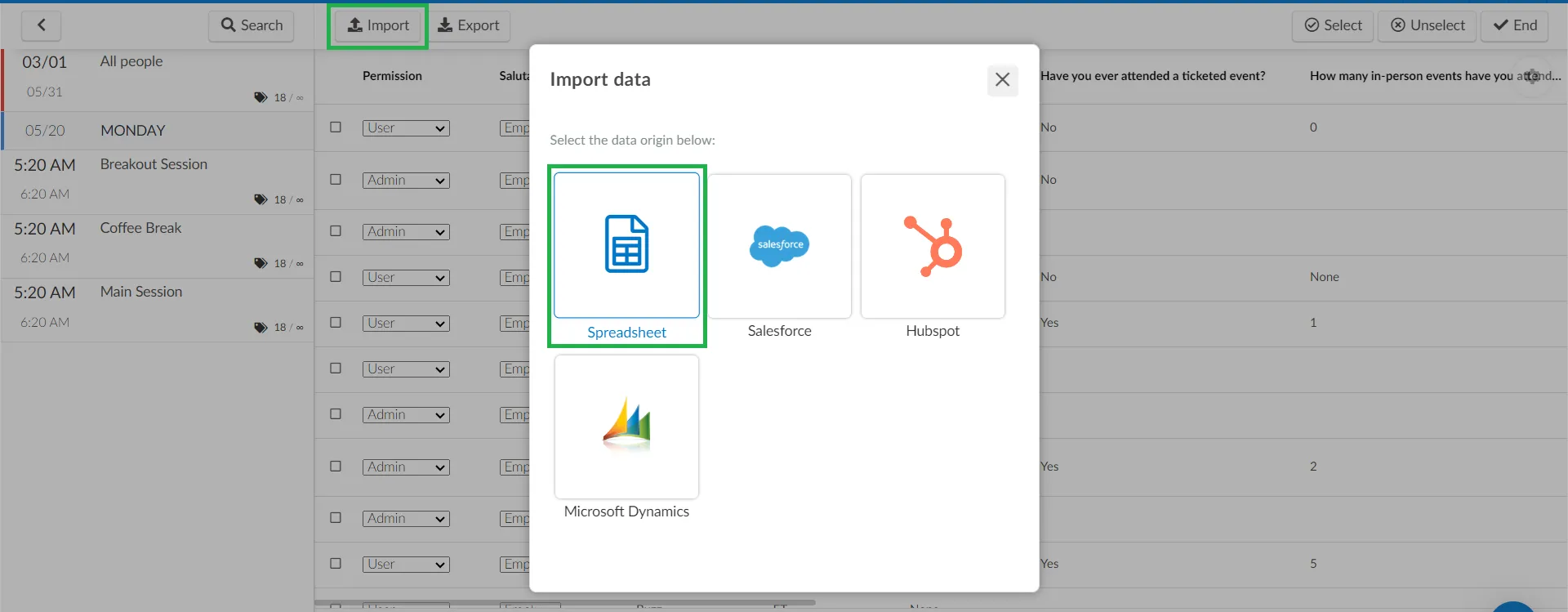Image resolution: width=1568 pixels, height=612 pixels.
Task: Open the column settings gear
Action: pos(1532,76)
